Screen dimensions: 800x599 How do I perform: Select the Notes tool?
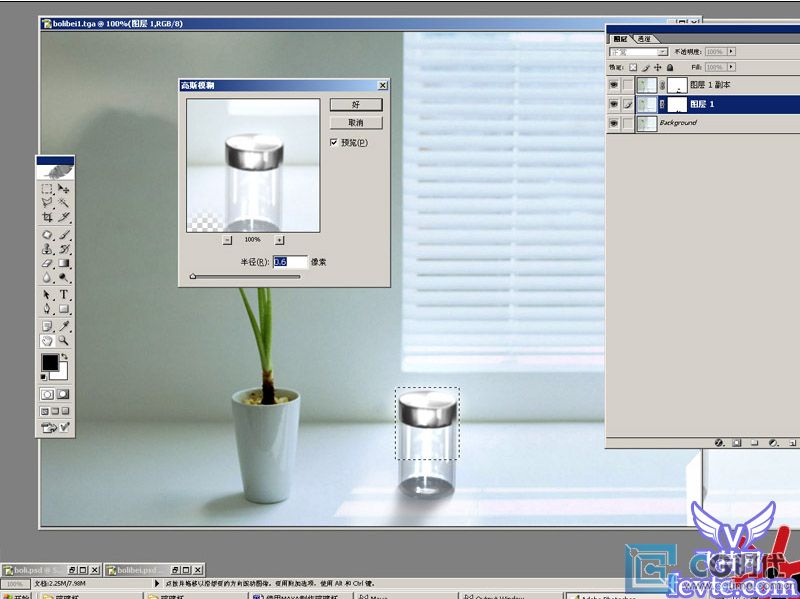[47, 326]
